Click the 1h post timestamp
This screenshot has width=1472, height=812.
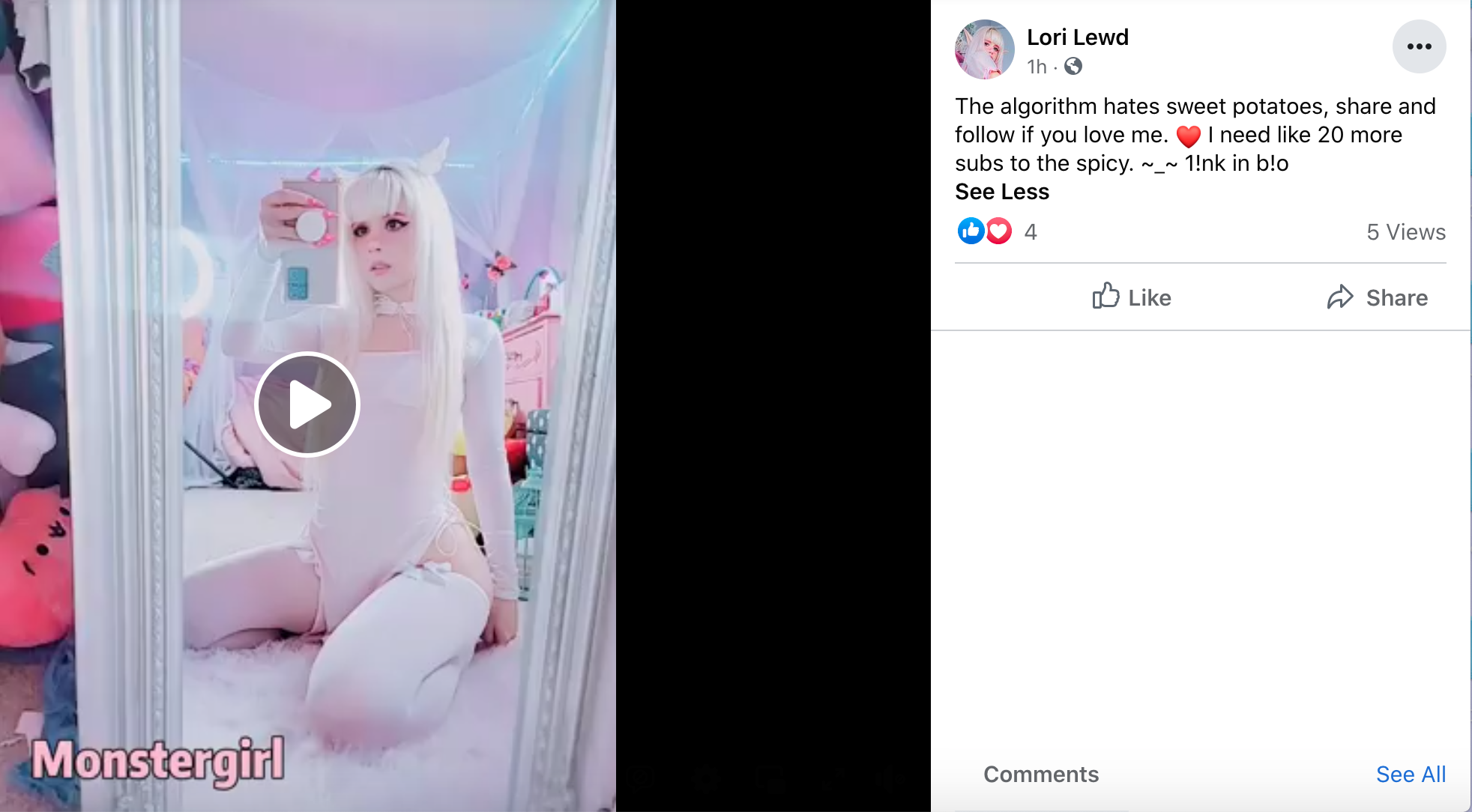click(1037, 67)
